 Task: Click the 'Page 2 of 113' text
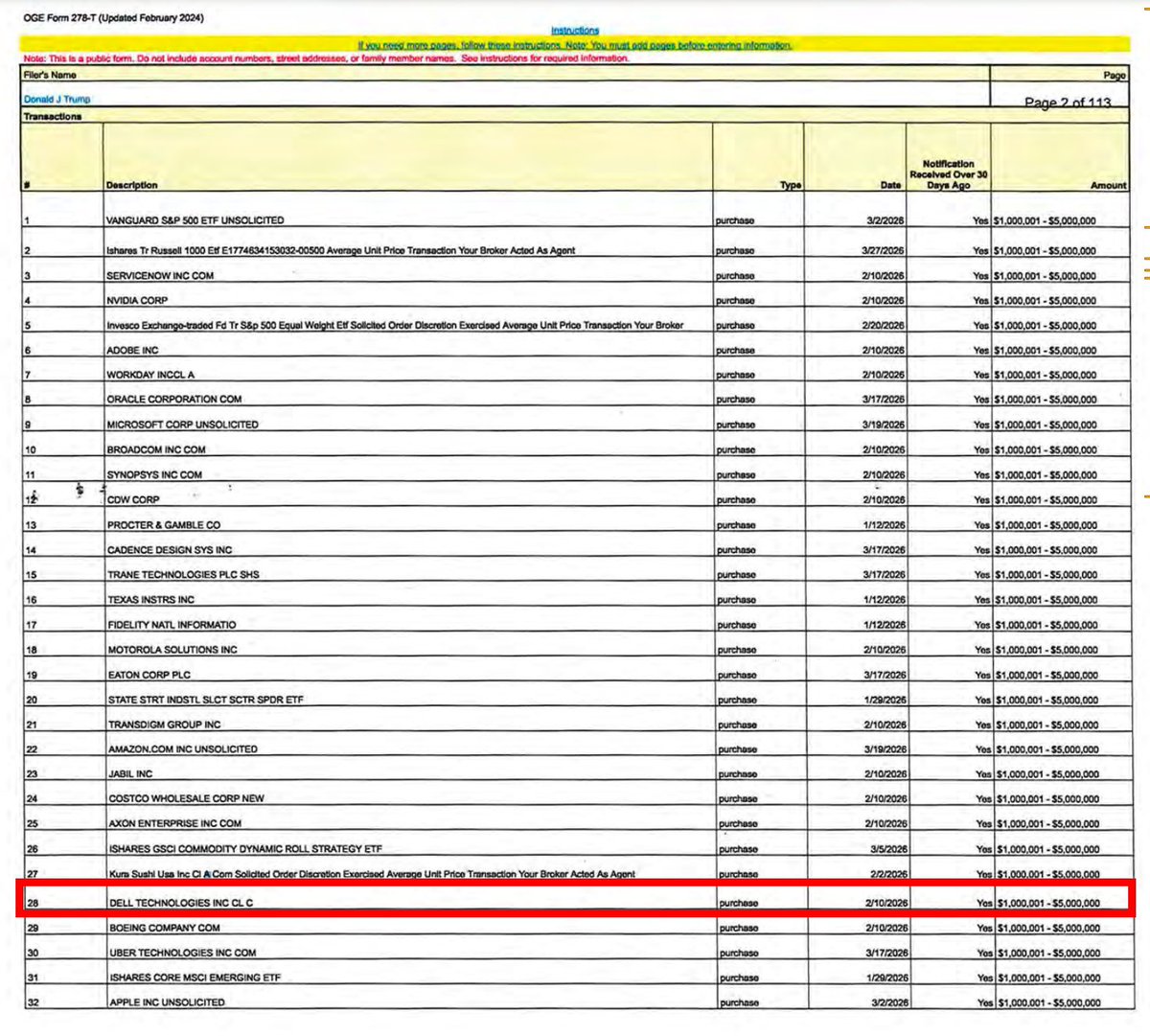(1068, 103)
